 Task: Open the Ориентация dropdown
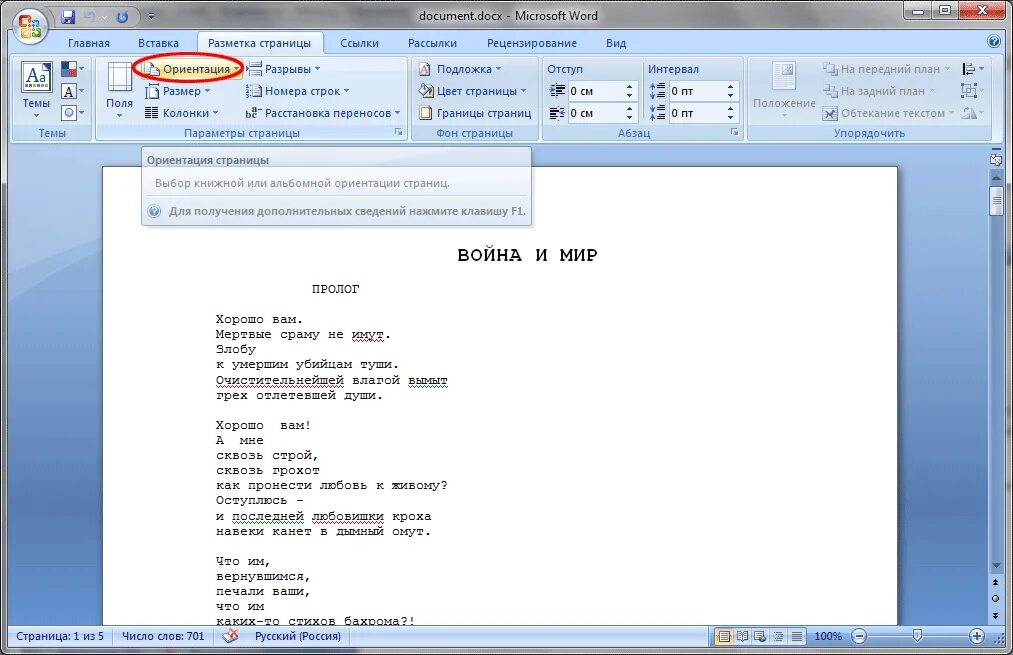tap(192, 68)
